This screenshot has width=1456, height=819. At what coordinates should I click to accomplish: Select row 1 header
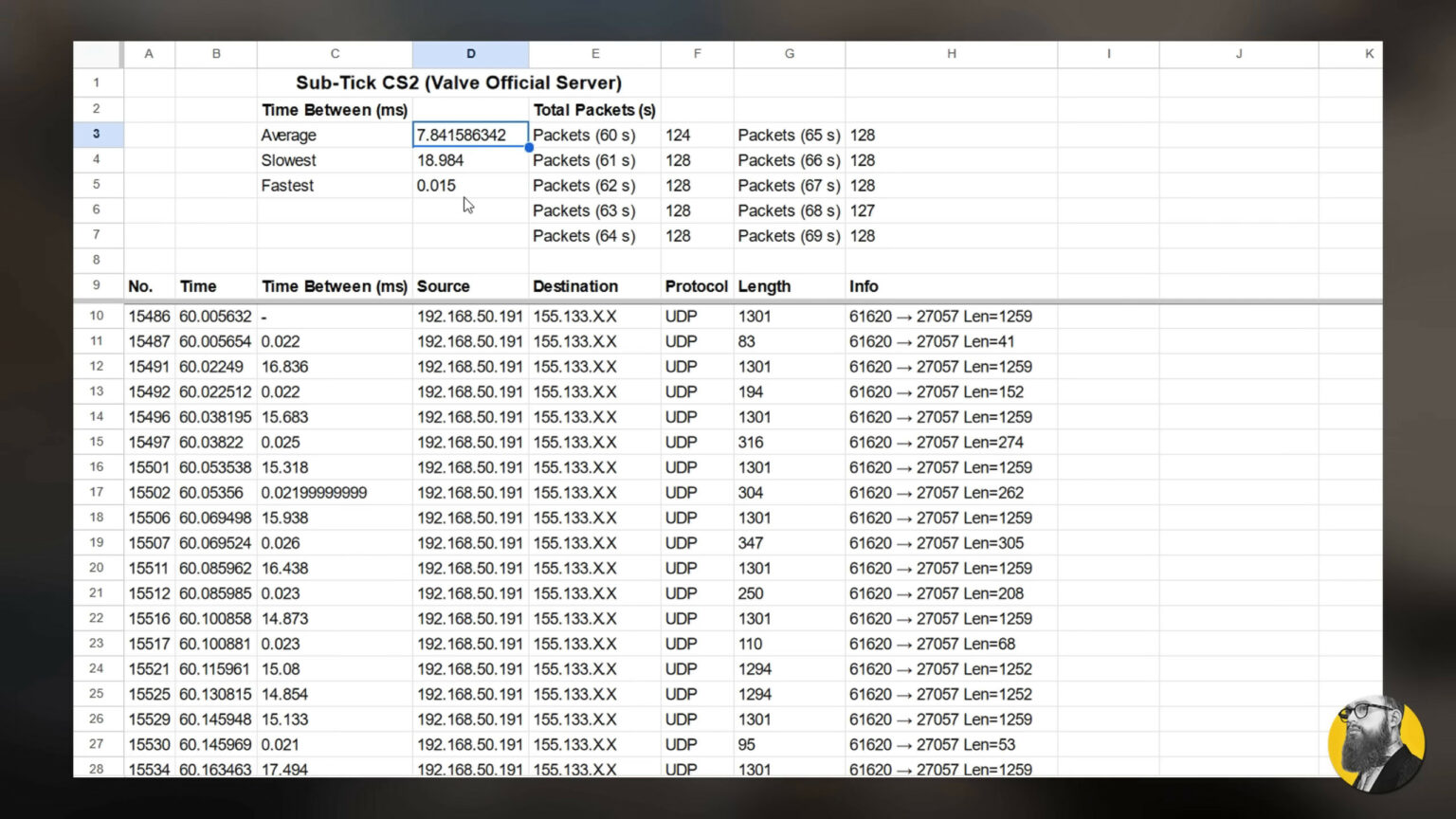[96, 82]
